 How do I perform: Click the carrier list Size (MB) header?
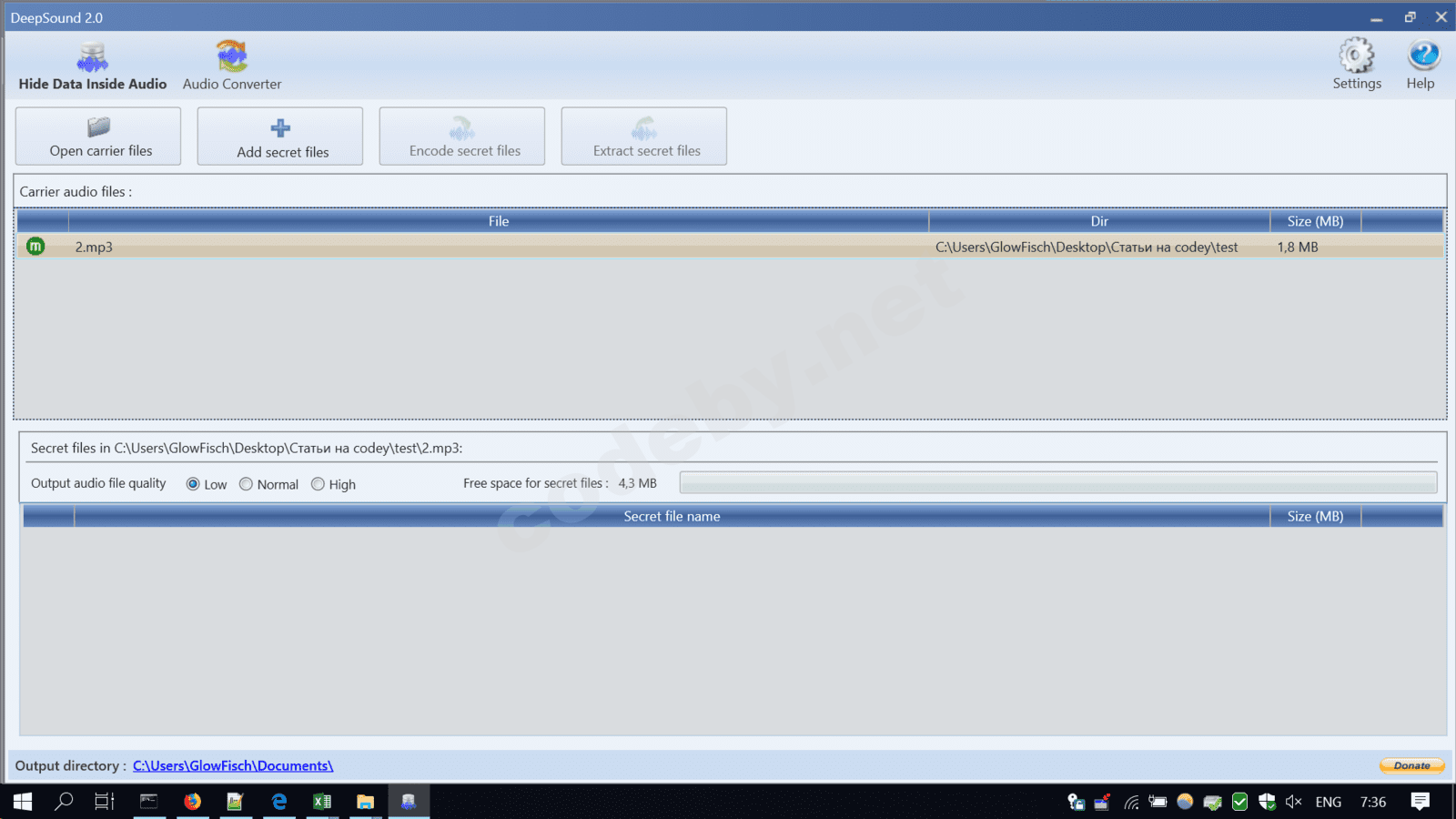pos(1316,221)
